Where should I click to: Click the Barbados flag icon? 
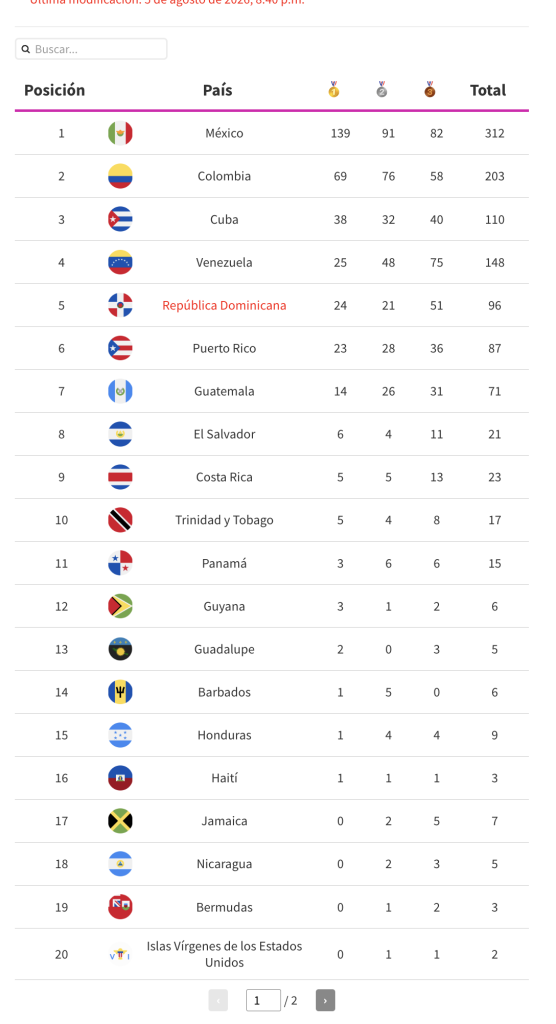(x=120, y=692)
